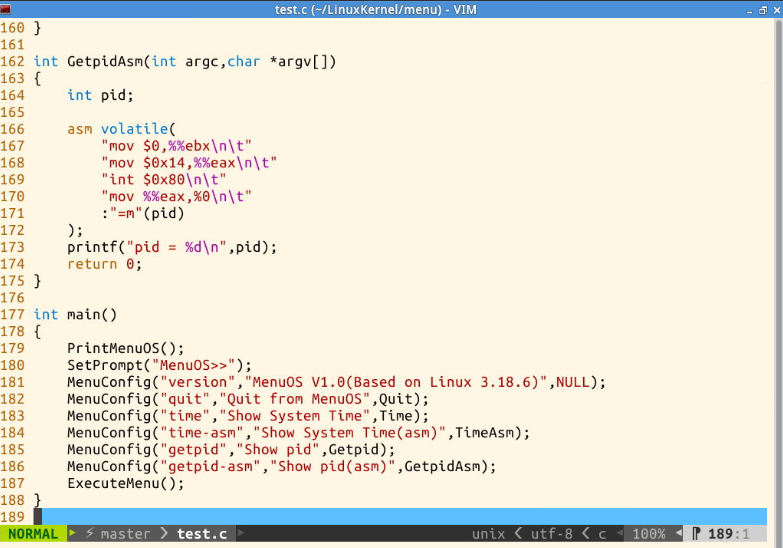The image size is (783, 548).
Task: Click the unix file format indicator
Action: (488, 534)
